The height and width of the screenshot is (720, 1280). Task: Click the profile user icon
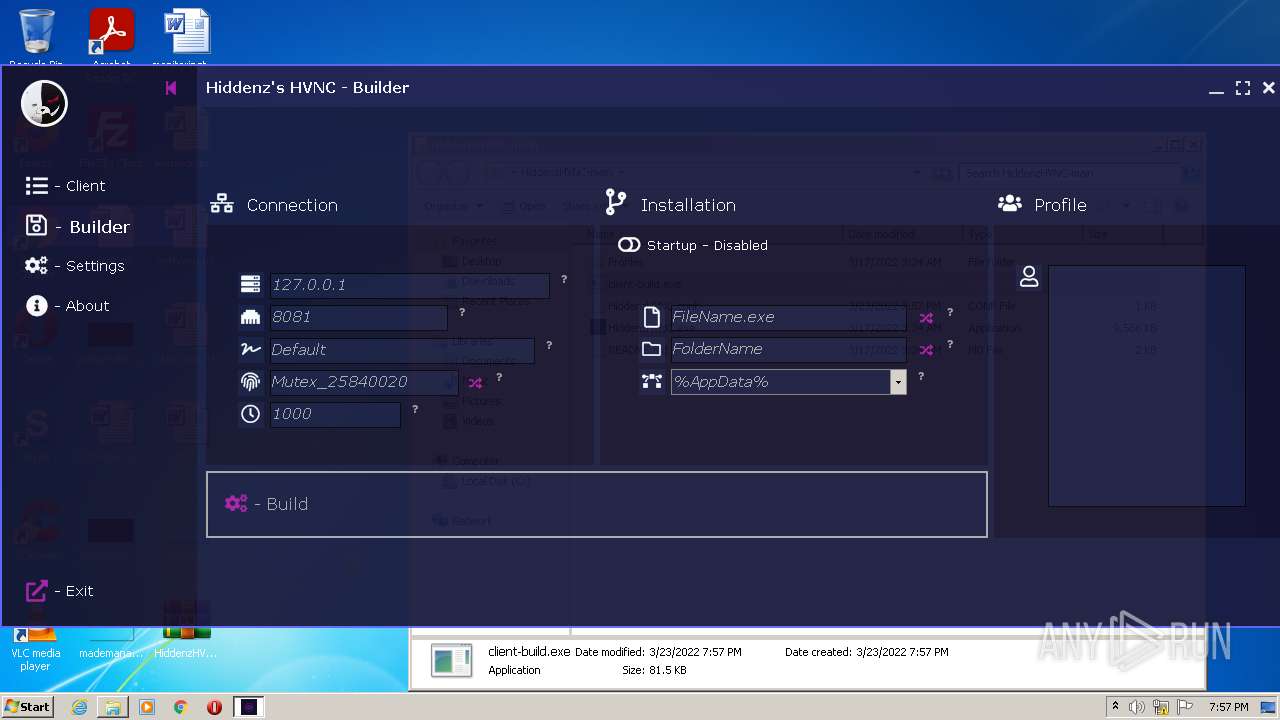click(1029, 277)
